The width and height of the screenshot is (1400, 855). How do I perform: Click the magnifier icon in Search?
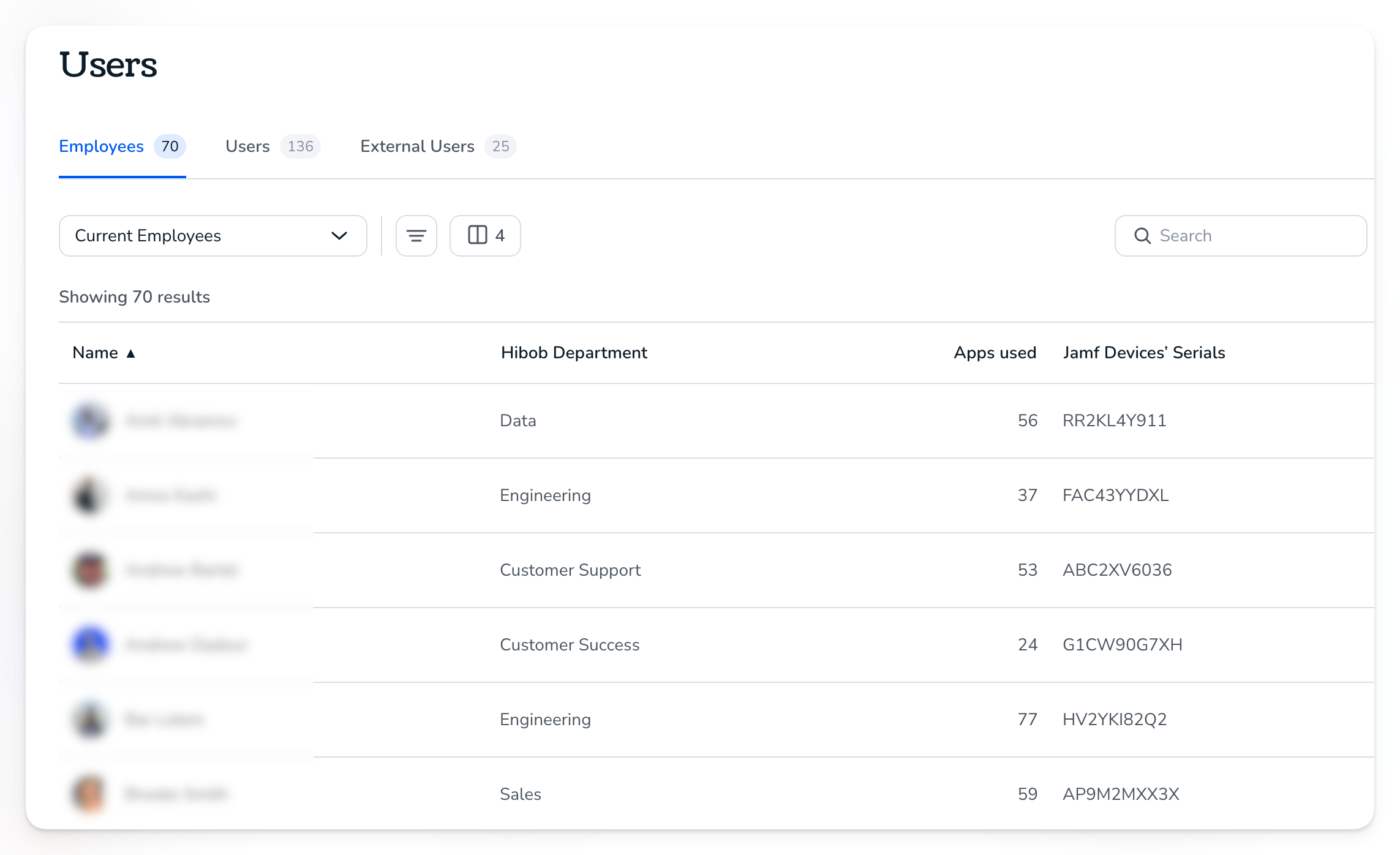pos(1142,236)
